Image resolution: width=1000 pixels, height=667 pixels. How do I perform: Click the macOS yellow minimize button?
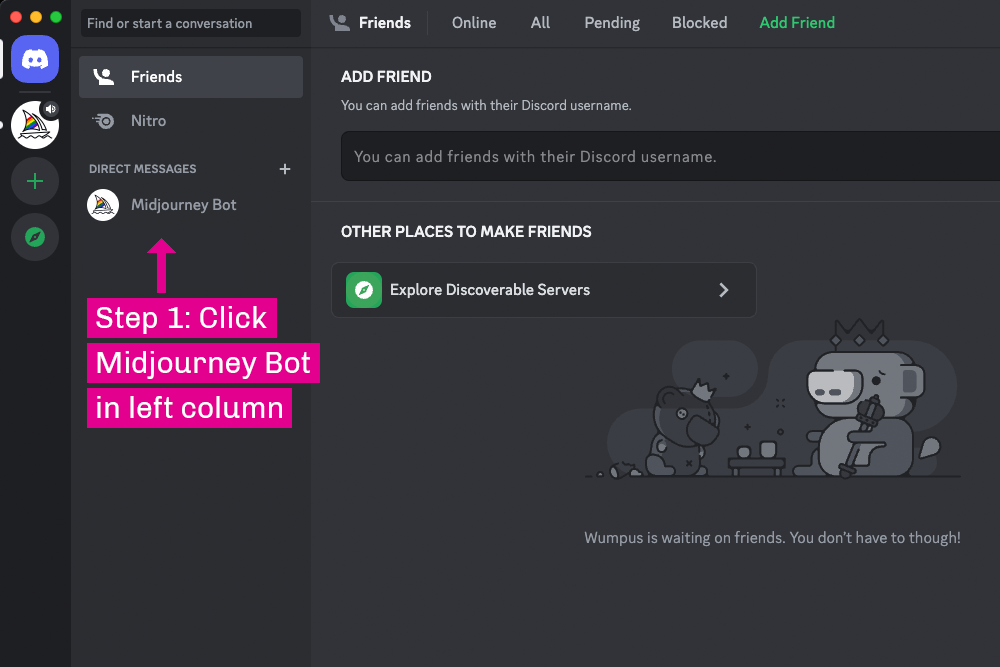pyautogui.click(x=36, y=17)
